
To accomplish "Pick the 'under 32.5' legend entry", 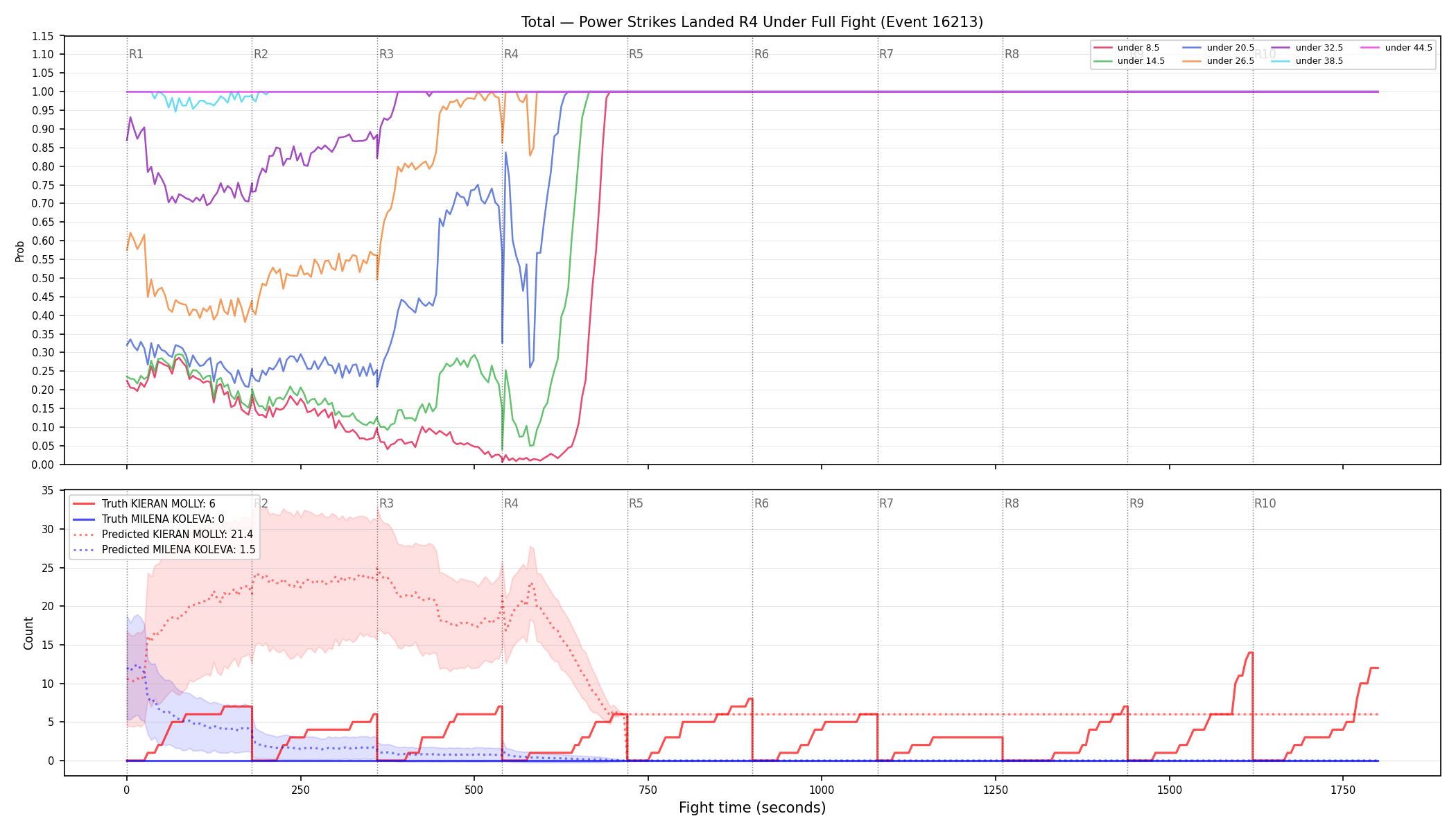I will [1308, 48].
